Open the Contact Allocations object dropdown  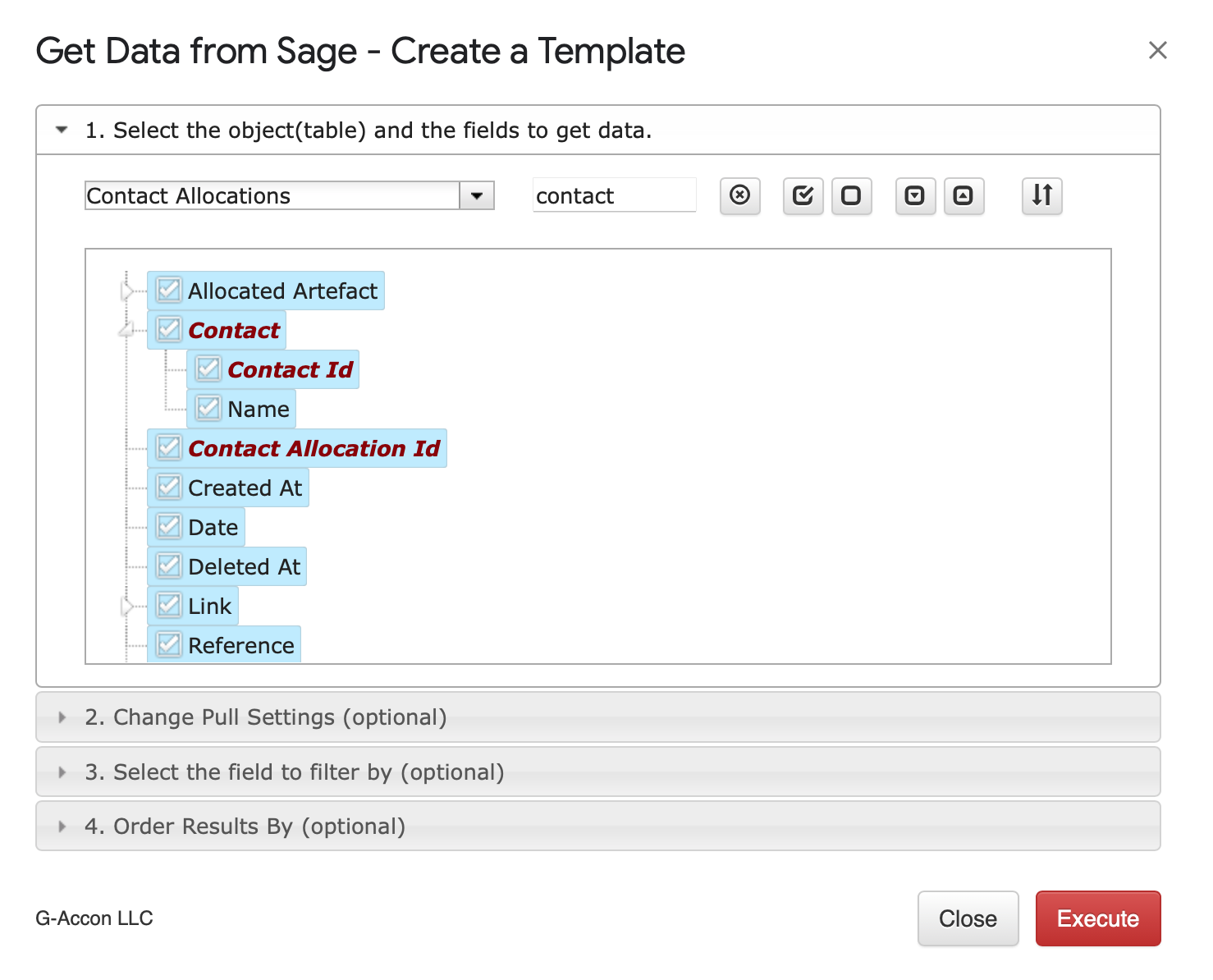[476, 196]
